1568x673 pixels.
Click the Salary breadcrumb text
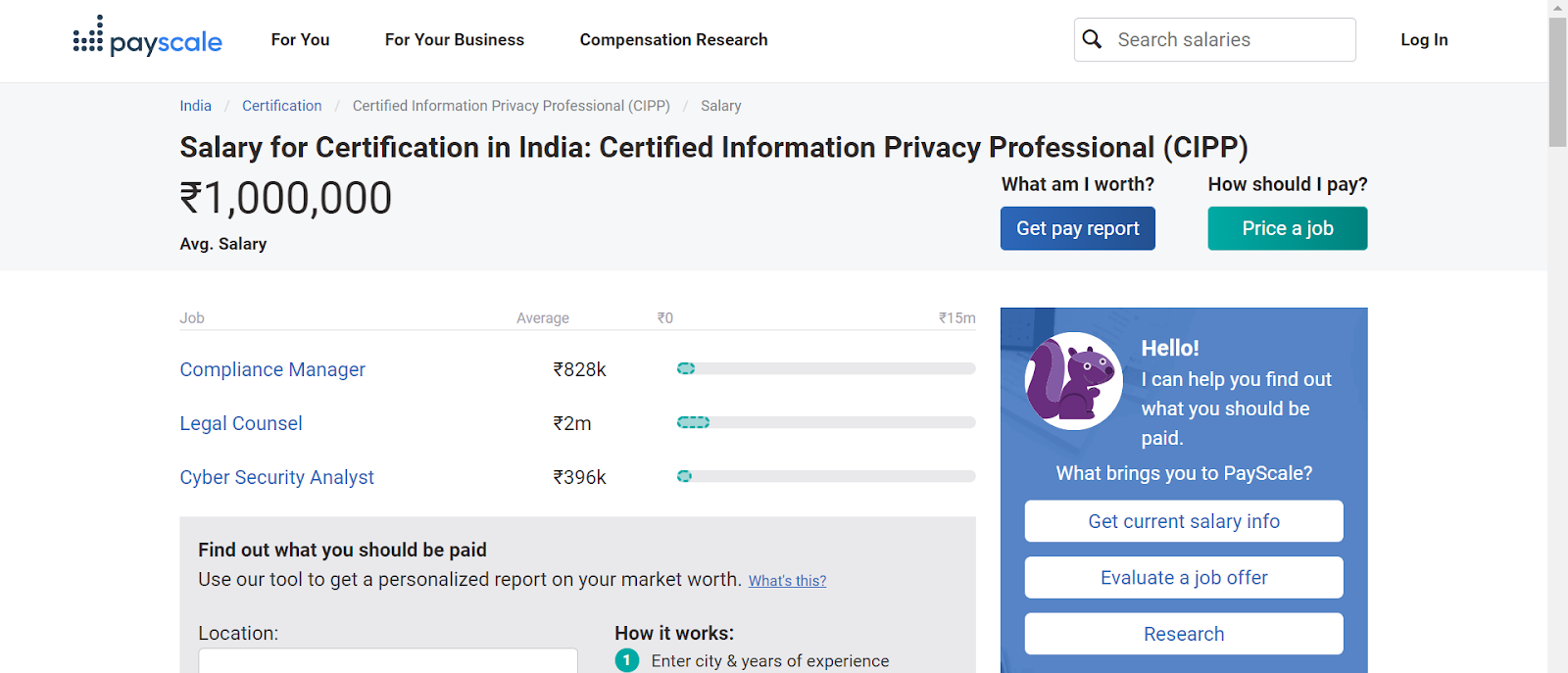coord(720,106)
